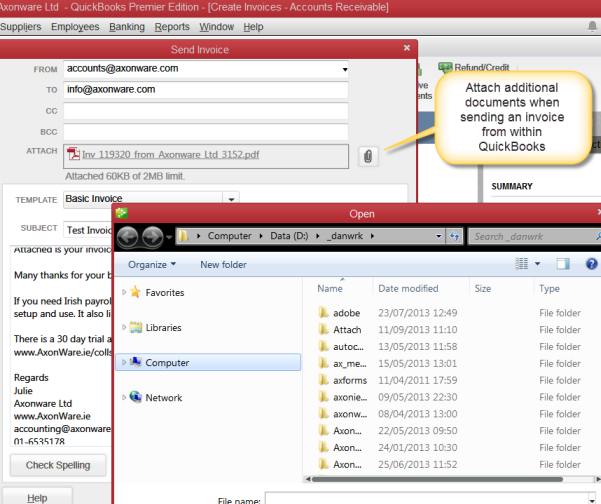
Task: Click the Computer icon in navigation pane
Action: [x=136, y=362]
